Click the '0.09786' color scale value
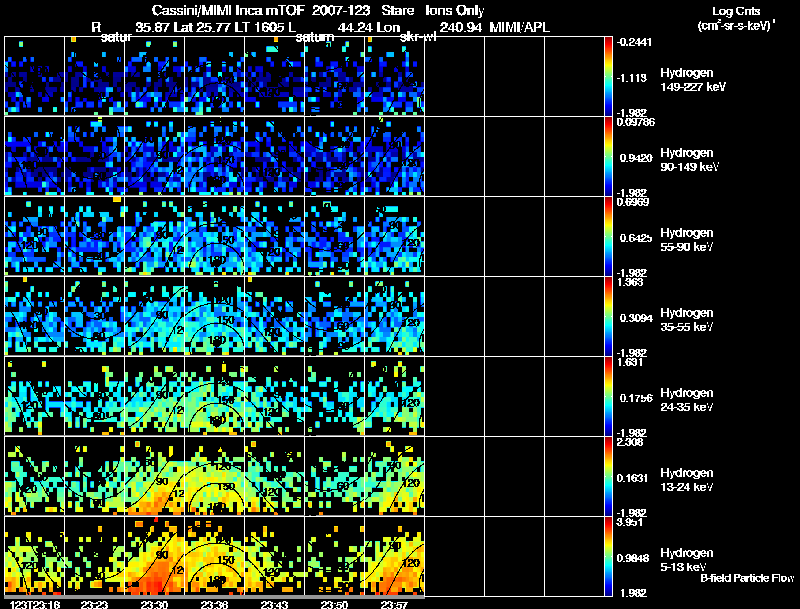Screen dimensions: 800x609 pyautogui.click(x=636, y=122)
